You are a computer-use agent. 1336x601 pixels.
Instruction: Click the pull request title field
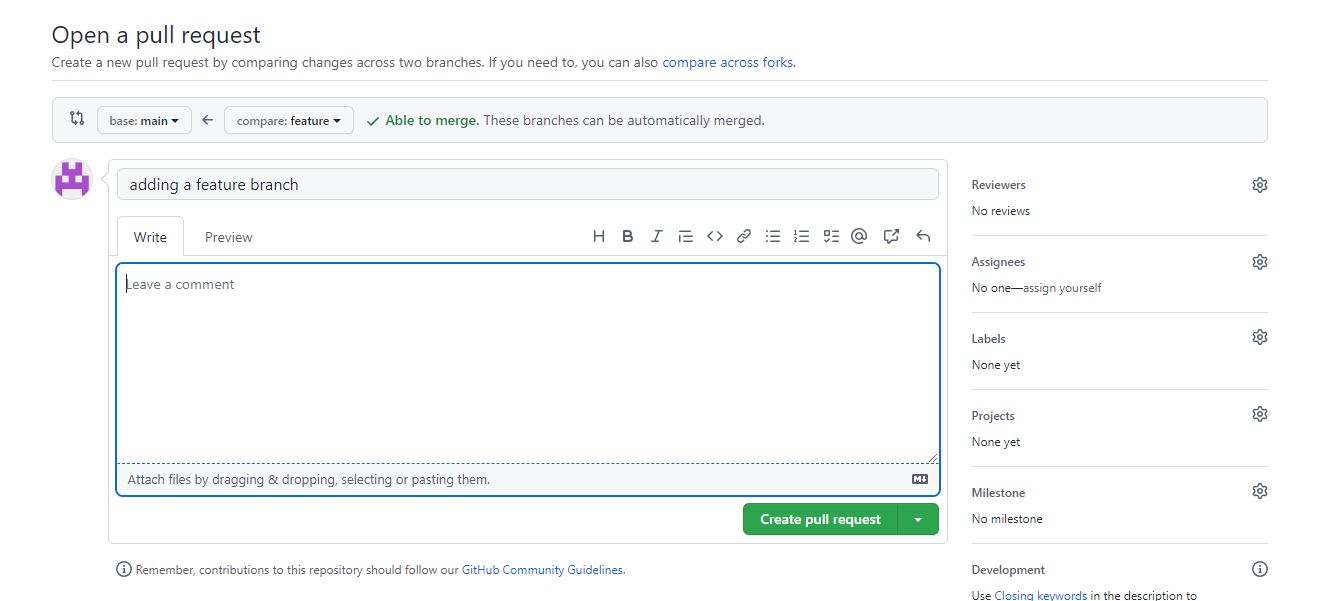click(x=528, y=184)
